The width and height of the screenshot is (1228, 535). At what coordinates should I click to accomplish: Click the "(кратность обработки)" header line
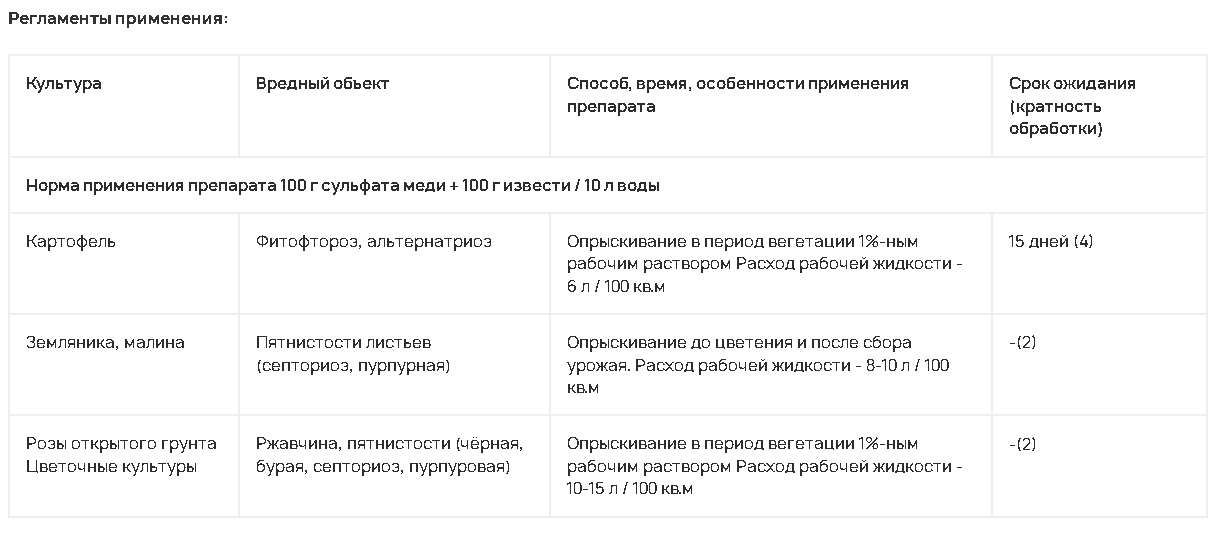pyautogui.click(x=1056, y=118)
